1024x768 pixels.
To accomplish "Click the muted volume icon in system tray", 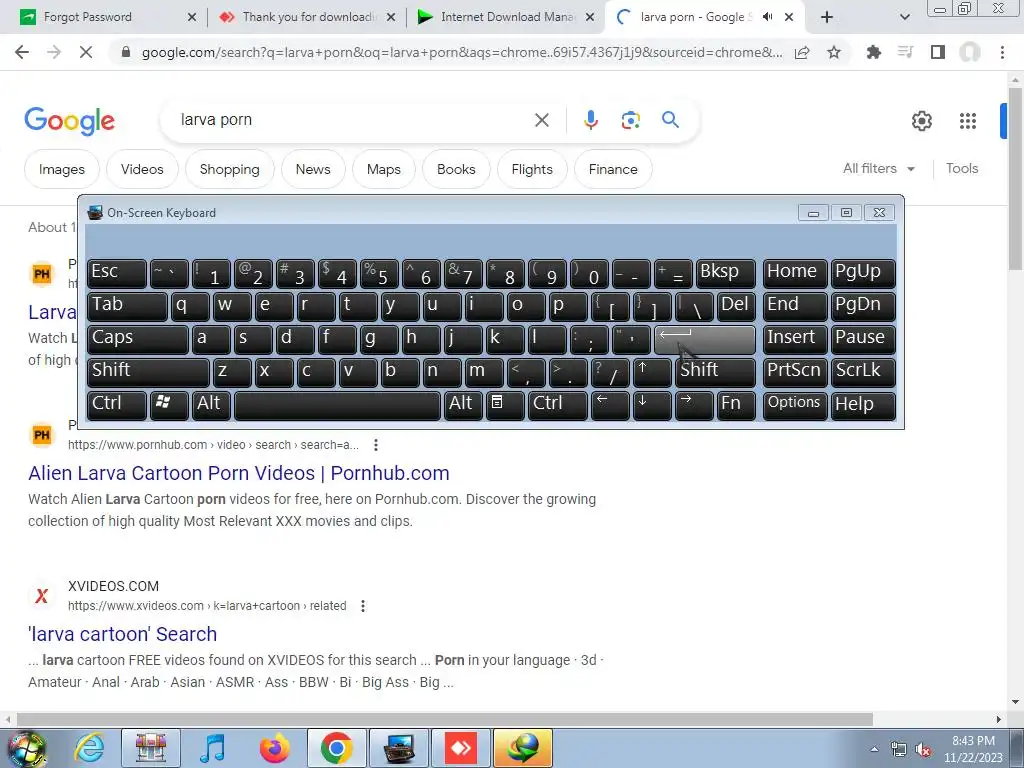I will 923,750.
